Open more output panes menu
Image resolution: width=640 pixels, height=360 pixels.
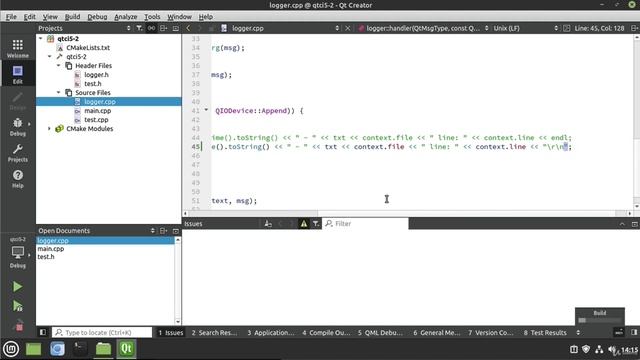[578, 332]
